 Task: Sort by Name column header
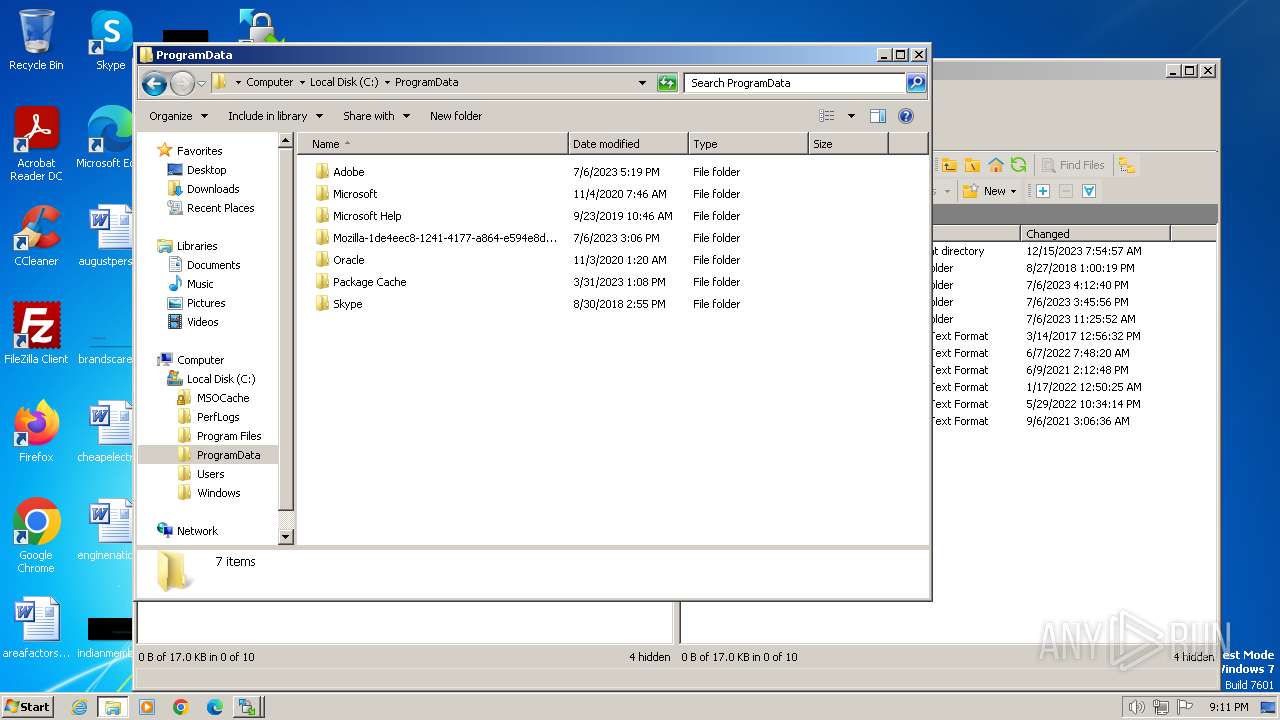click(433, 144)
